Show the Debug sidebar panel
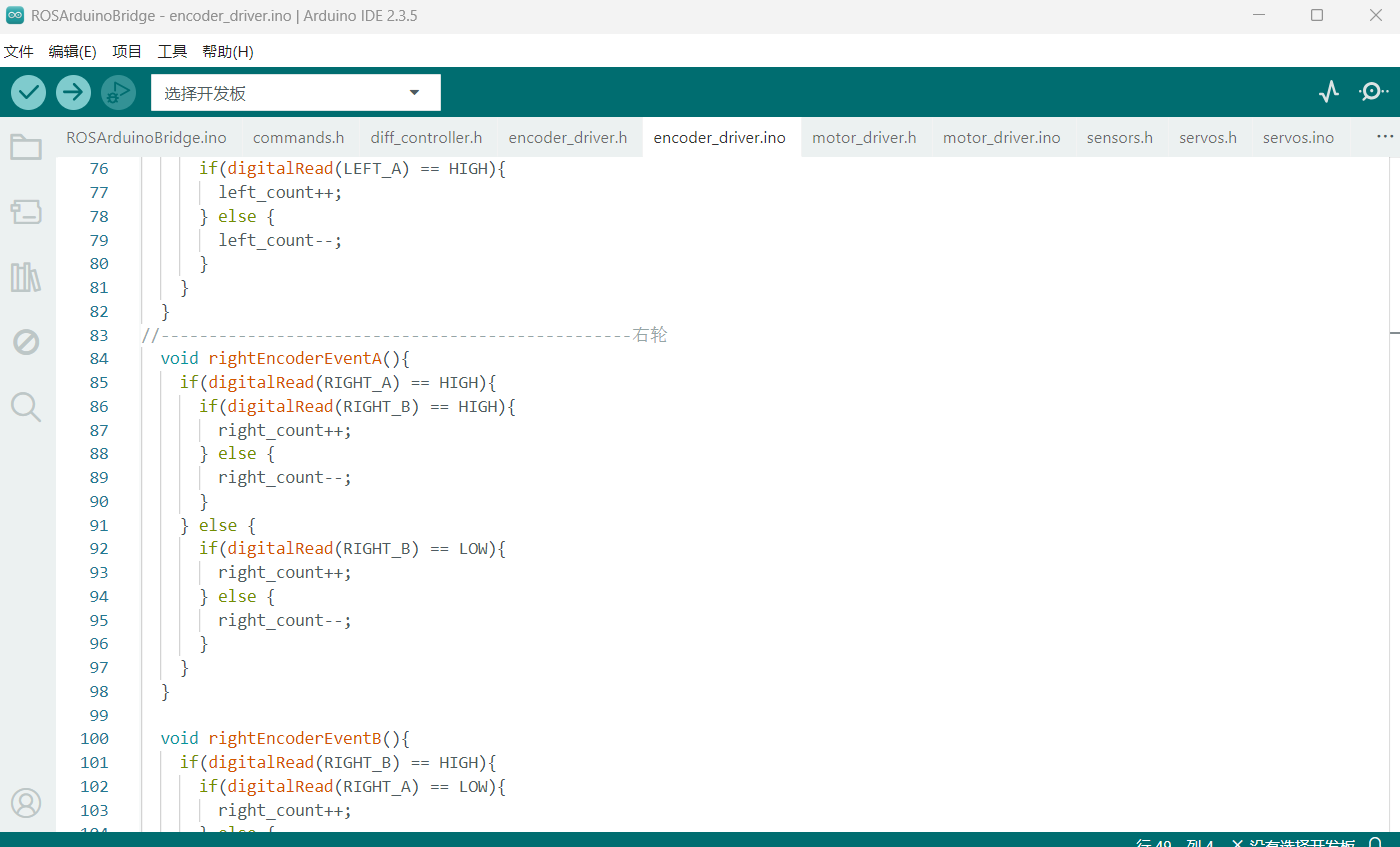Viewport: 1400px width, 847px height. [26, 342]
